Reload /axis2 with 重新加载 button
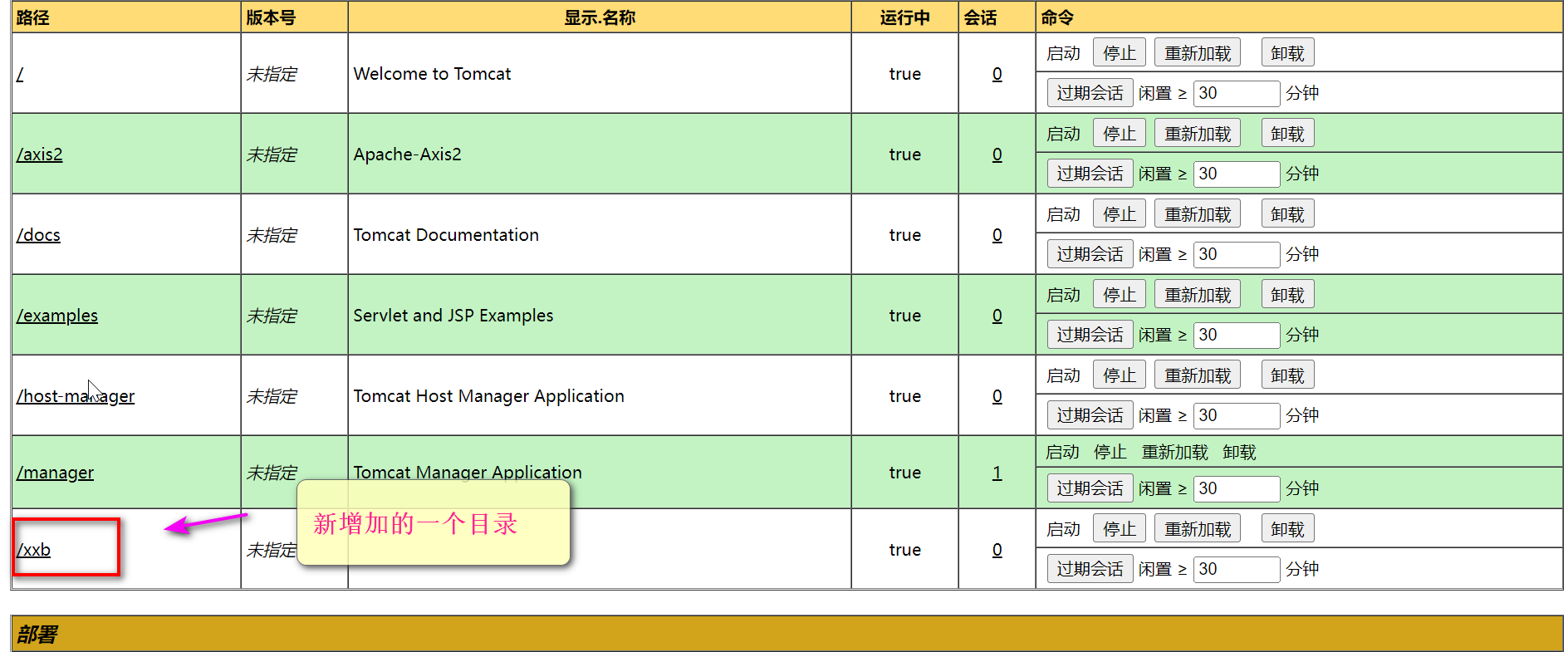This screenshot has width=1568, height=652. pos(1197,134)
